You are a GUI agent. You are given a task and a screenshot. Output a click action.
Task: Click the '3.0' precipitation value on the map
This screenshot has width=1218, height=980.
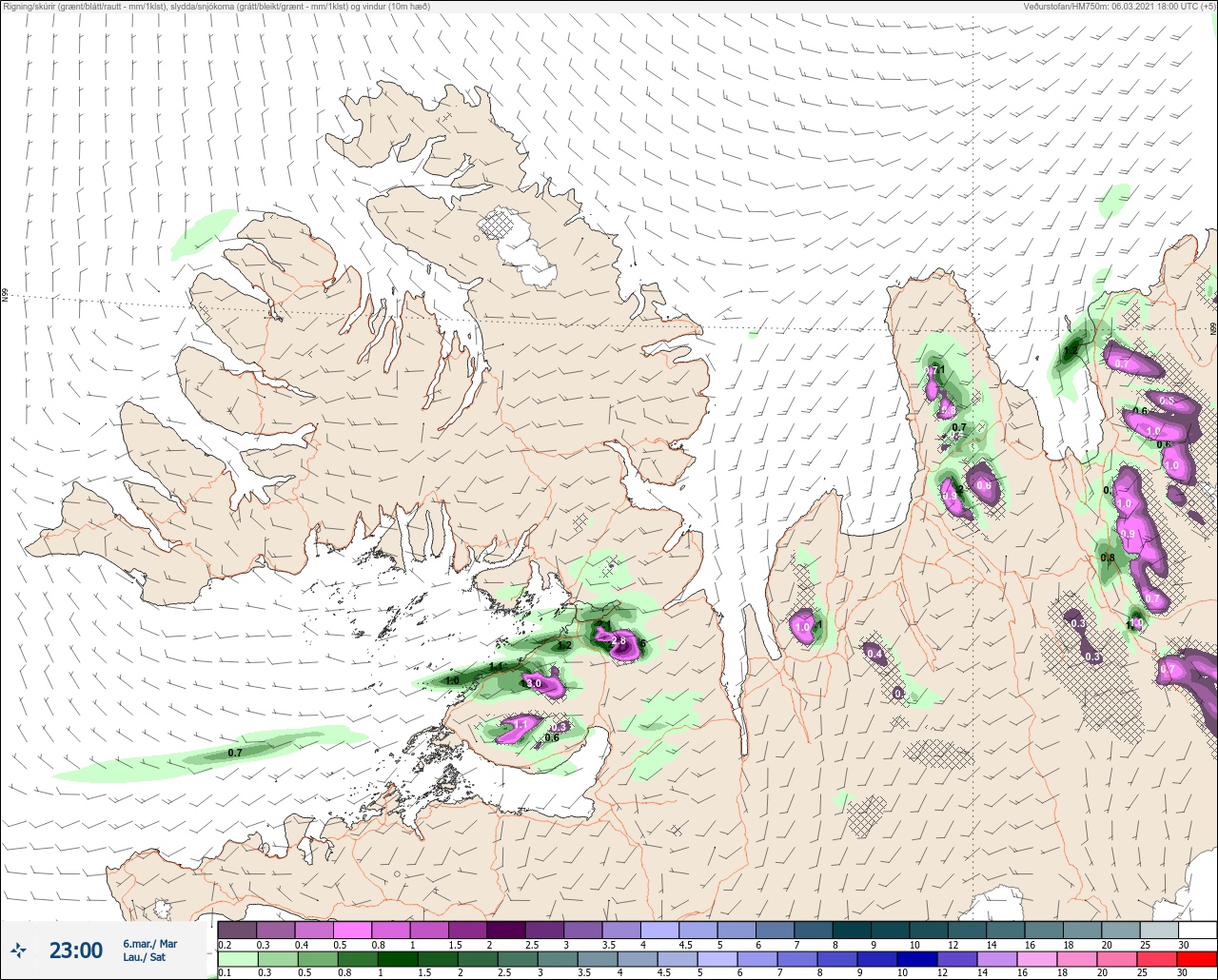[534, 683]
